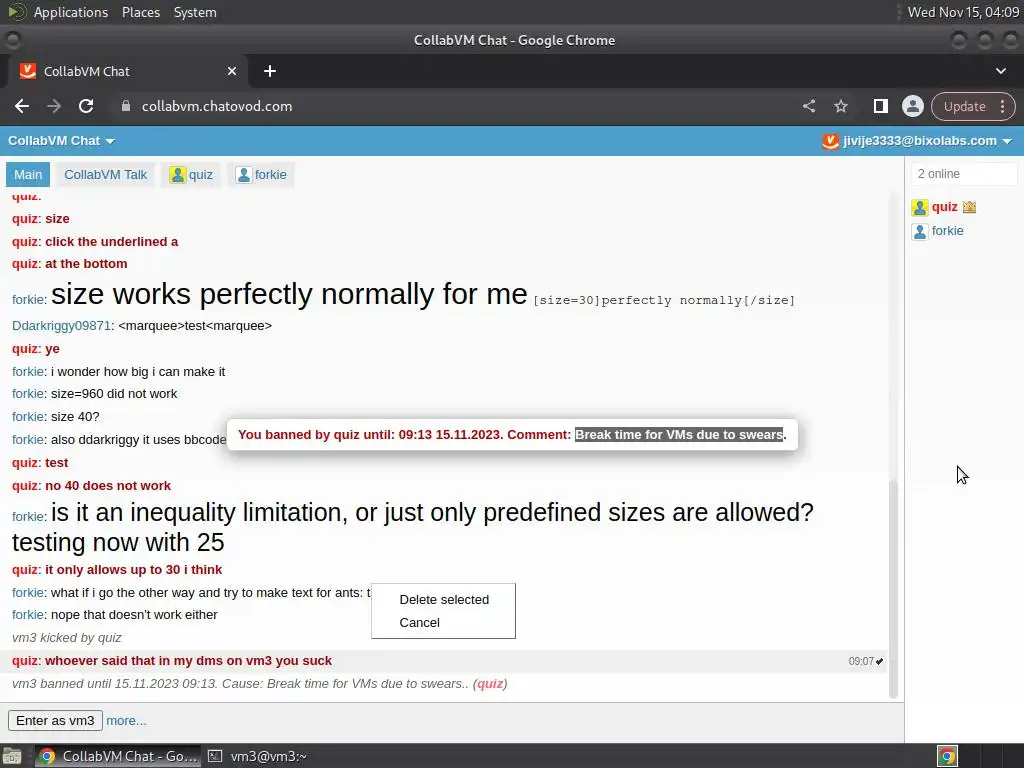Screen dimensions: 1024x768
Task: Click the ban notification popup message
Action: coord(512,435)
